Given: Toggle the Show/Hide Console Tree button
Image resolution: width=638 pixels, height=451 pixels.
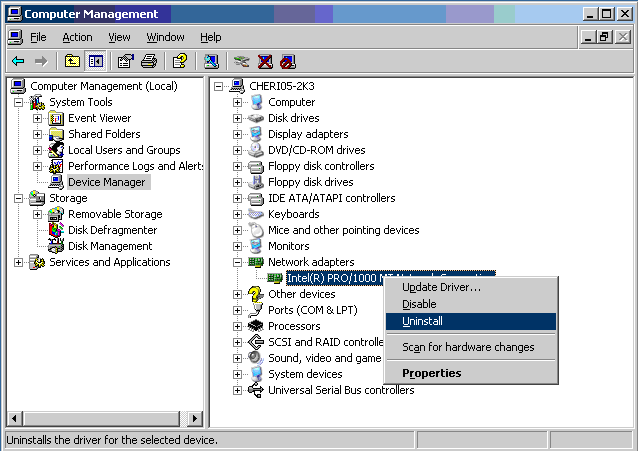Looking at the screenshot, I should 95,61.
